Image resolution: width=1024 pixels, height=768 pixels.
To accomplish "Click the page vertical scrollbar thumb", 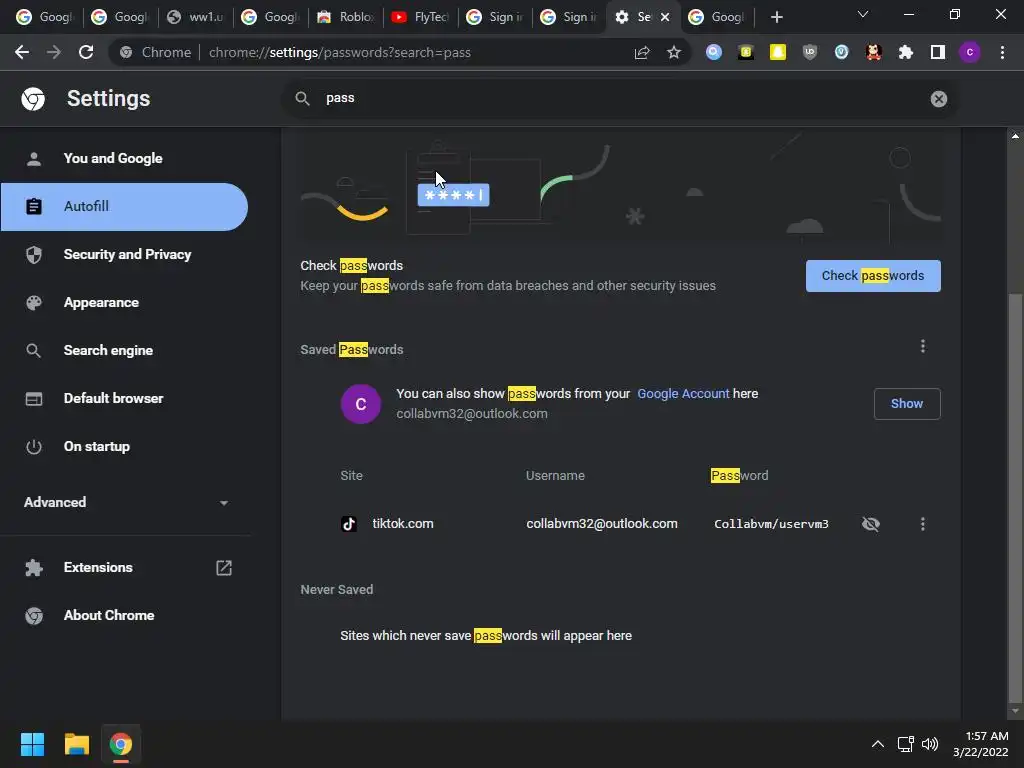I will tap(1015, 496).
